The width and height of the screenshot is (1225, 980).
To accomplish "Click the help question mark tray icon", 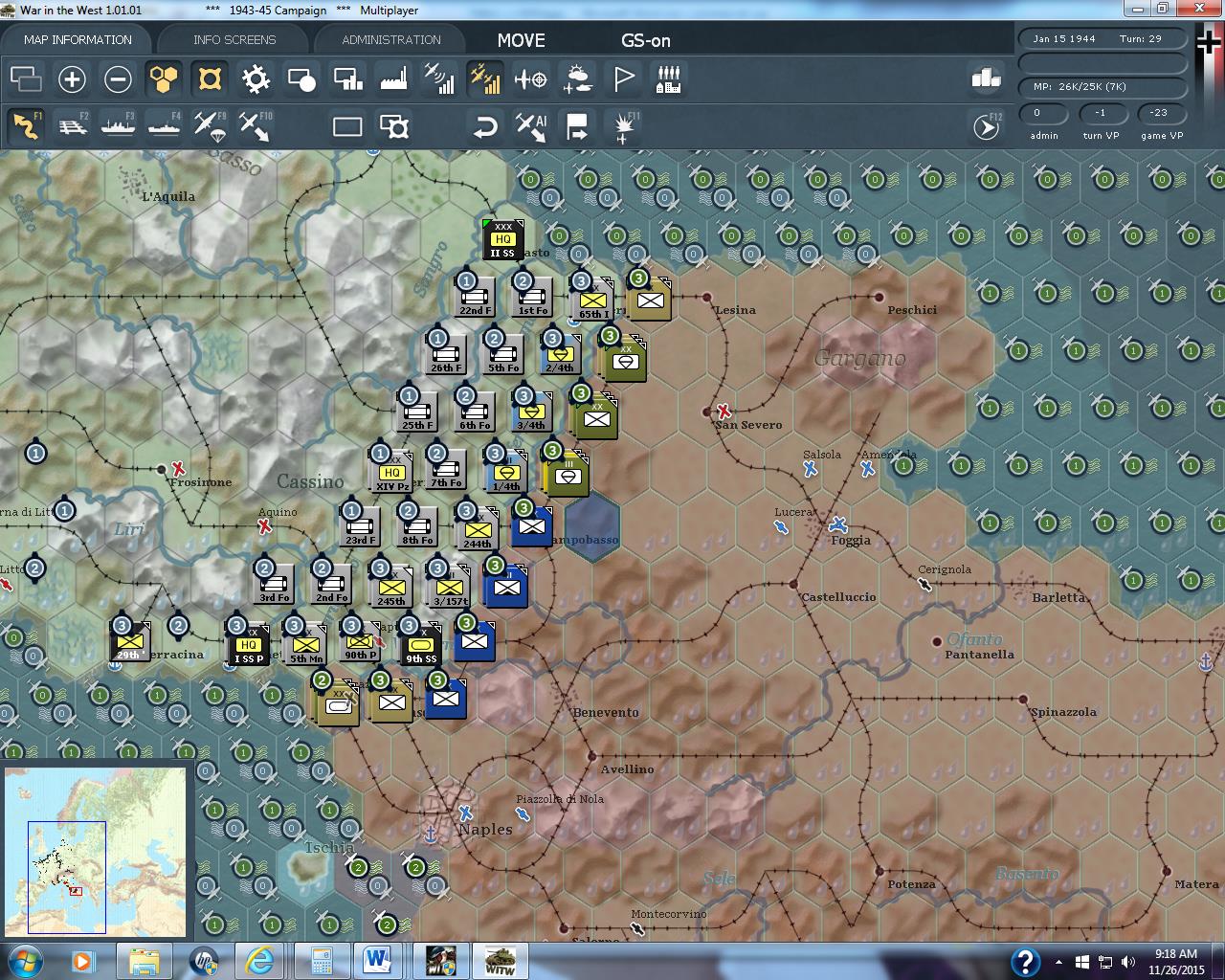I will coord(1025,961).
